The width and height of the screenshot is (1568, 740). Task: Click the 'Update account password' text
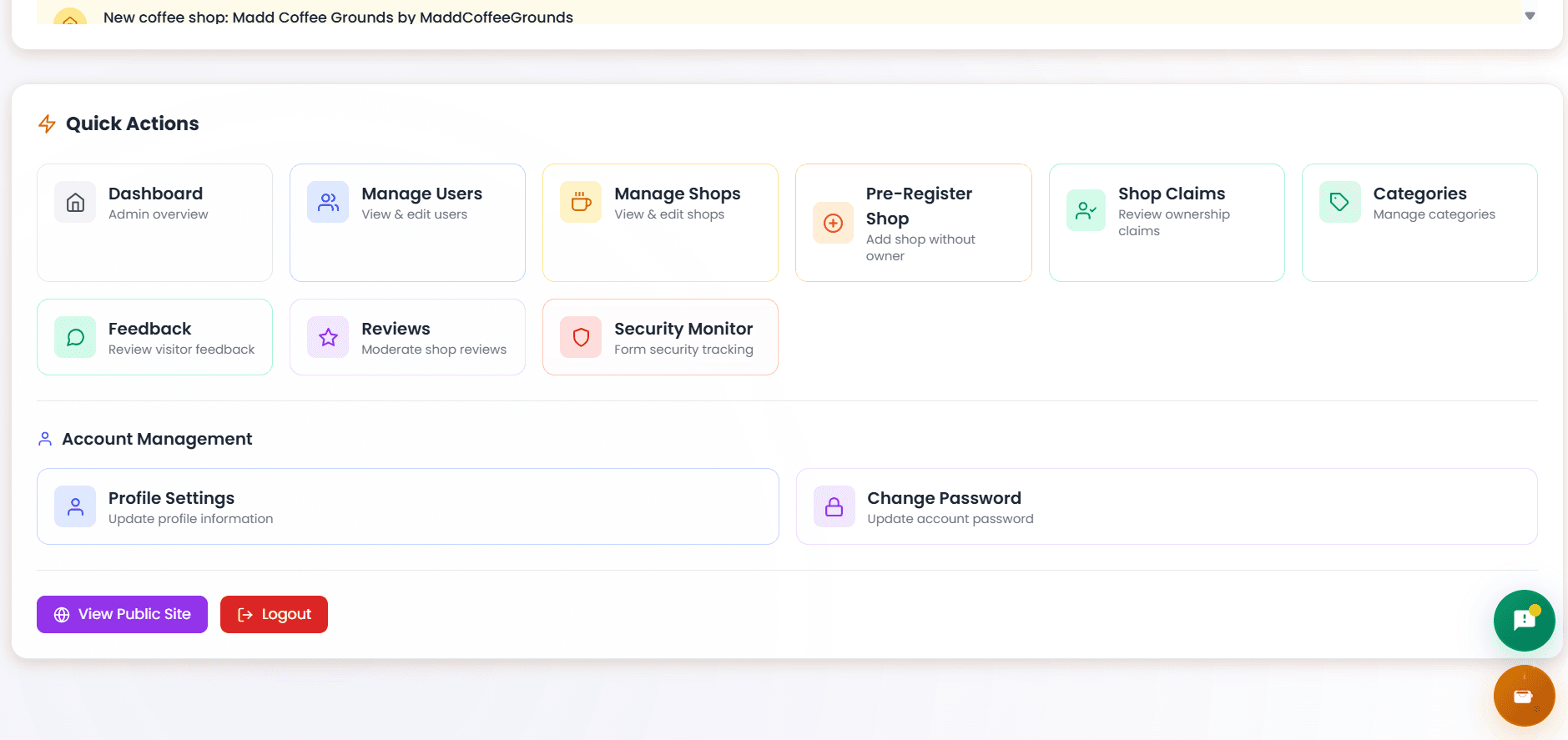click(950, 519)
